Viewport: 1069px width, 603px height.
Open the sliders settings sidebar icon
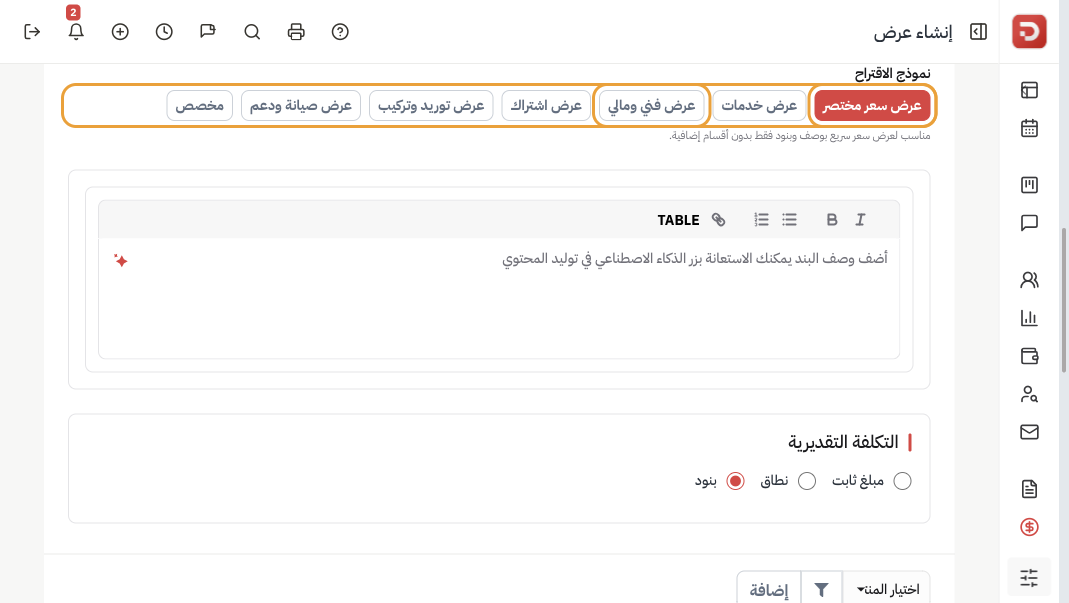1029,578
